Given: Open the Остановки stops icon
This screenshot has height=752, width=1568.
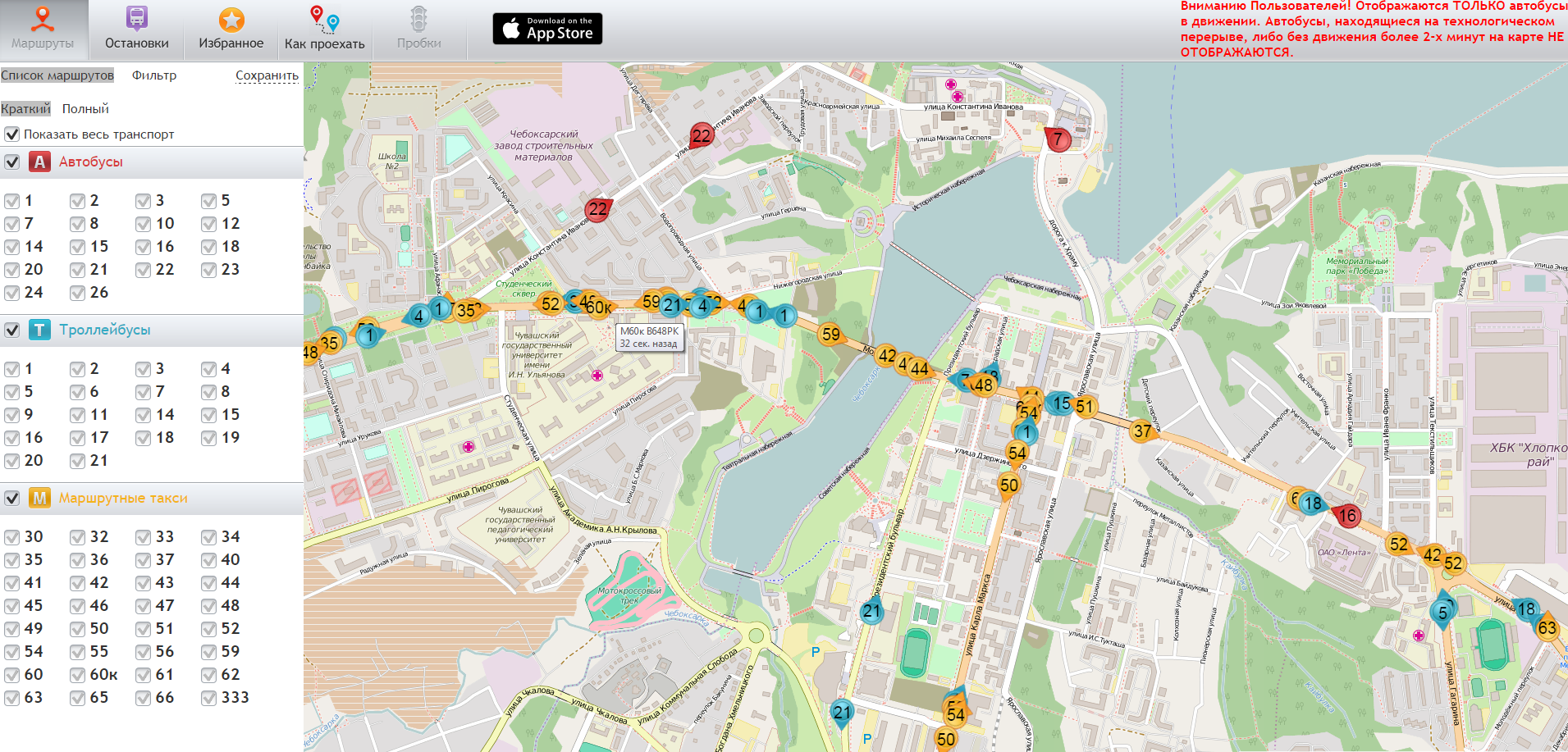Looking at the screenshot, I should [x=137, y=19].
